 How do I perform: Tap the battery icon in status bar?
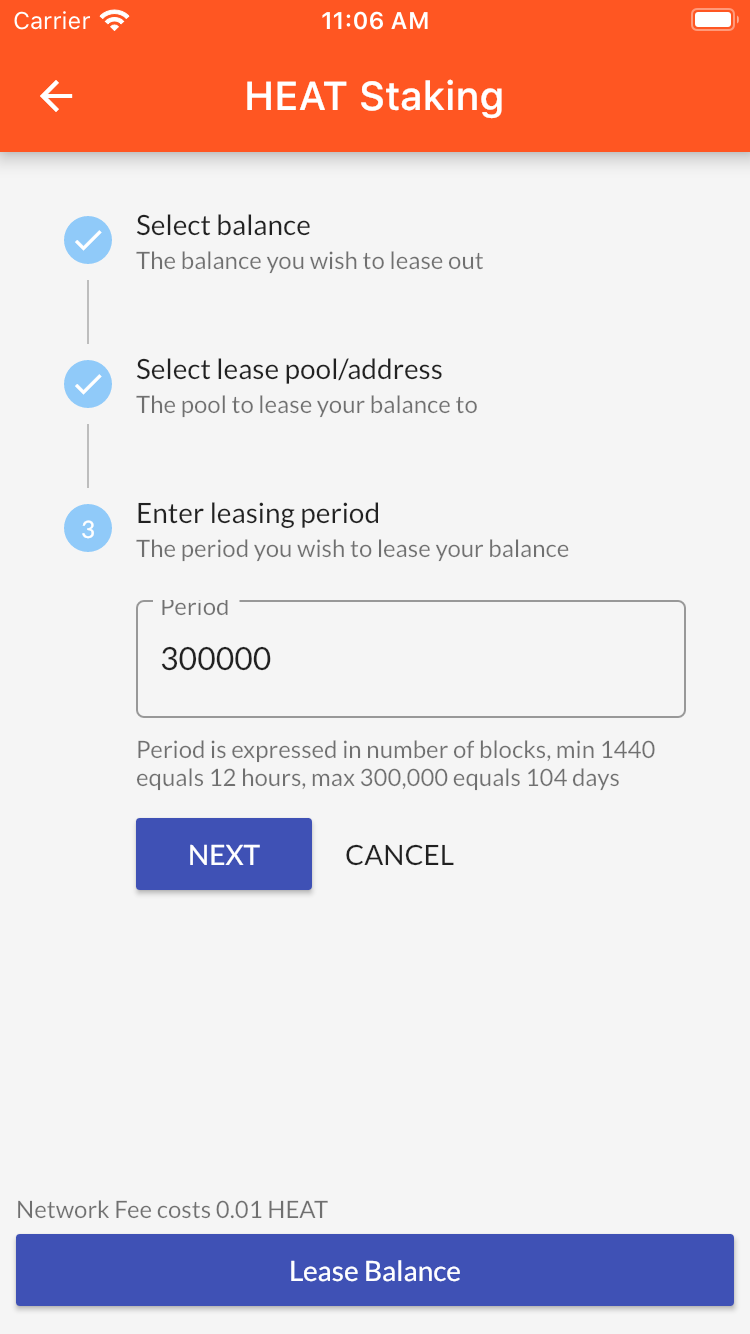(x=713, y=20)
